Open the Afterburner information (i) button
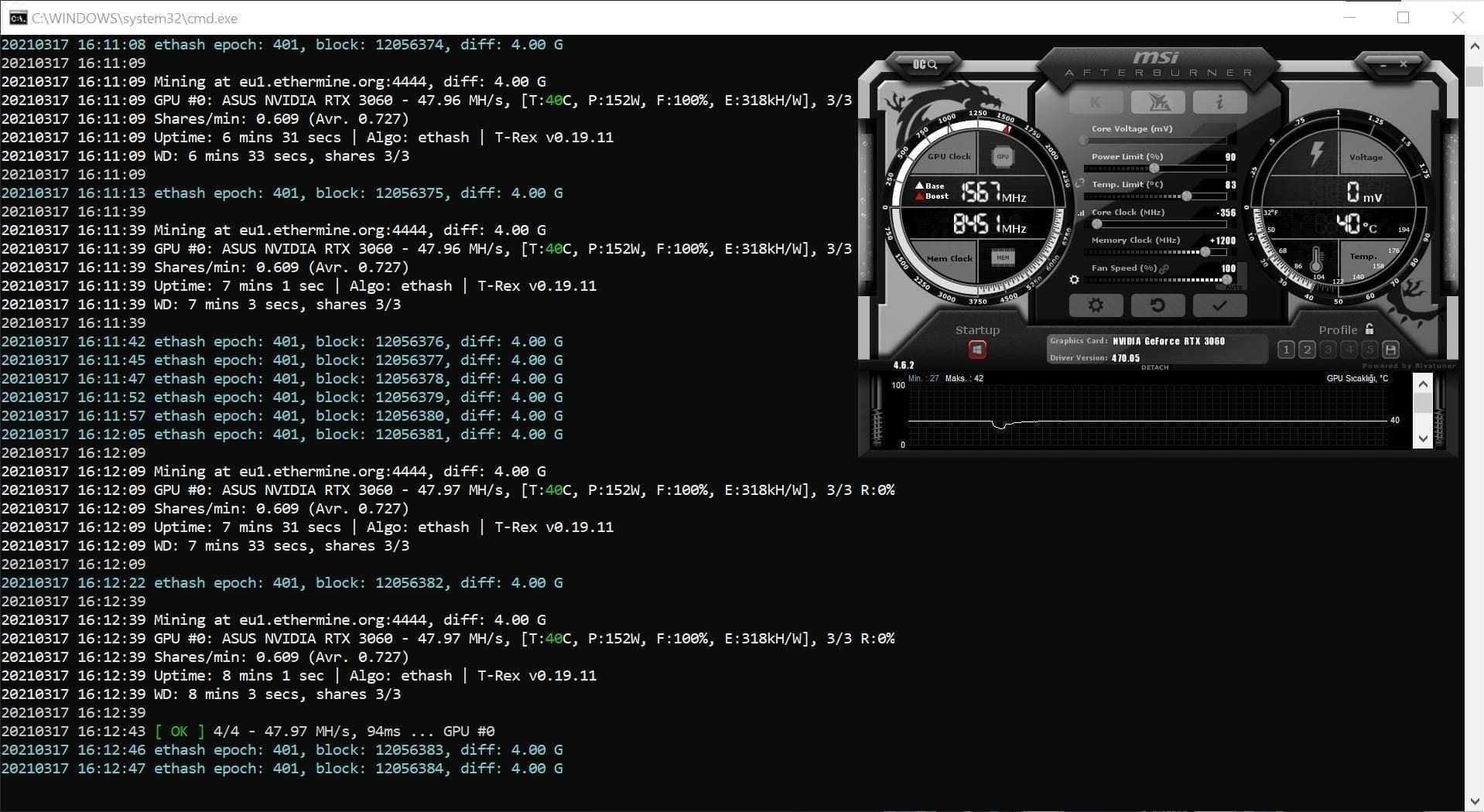Screen dimensions: 1484x812 (1219, 102)
